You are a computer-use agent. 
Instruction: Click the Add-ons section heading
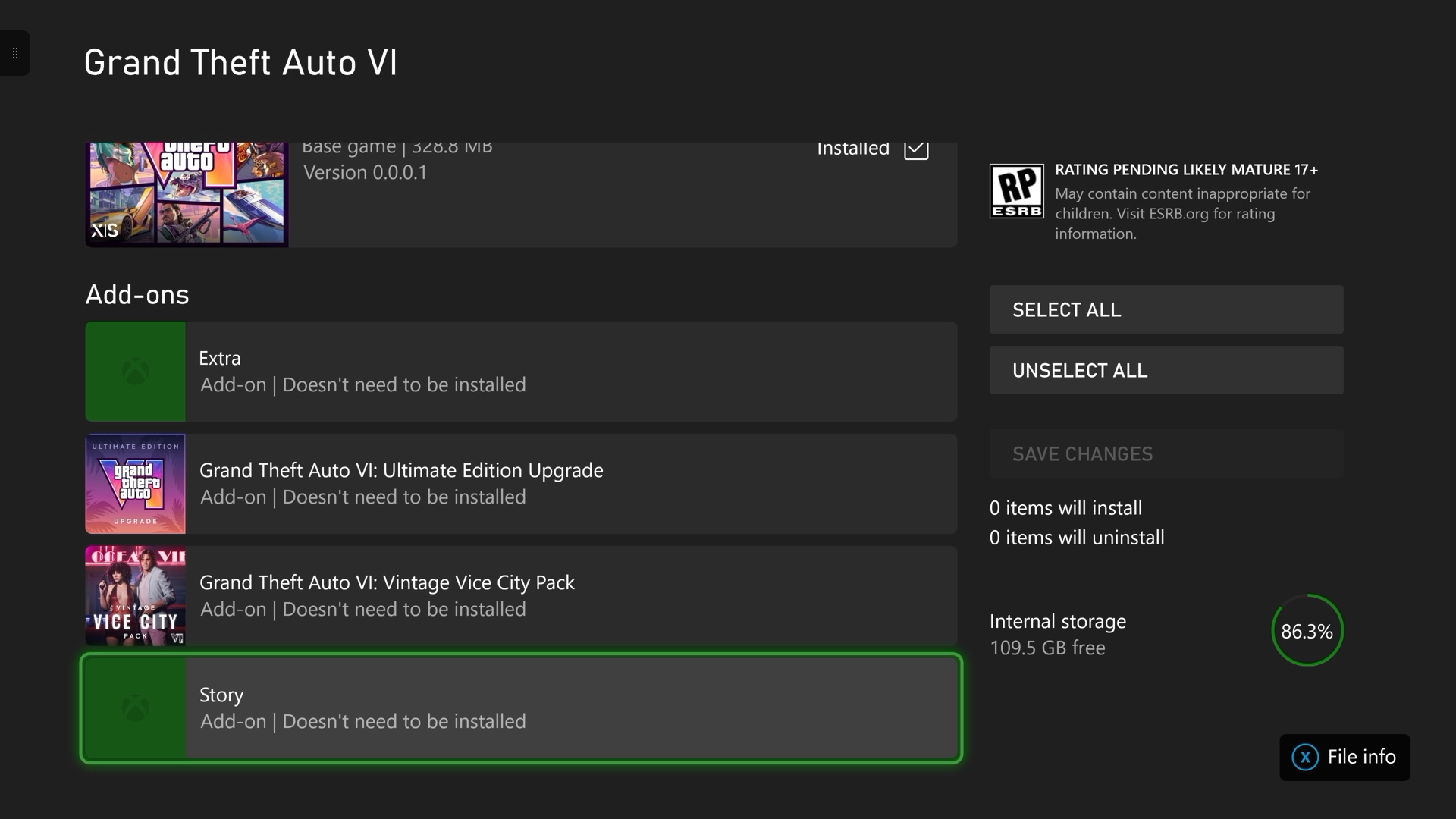coord(137,295)
